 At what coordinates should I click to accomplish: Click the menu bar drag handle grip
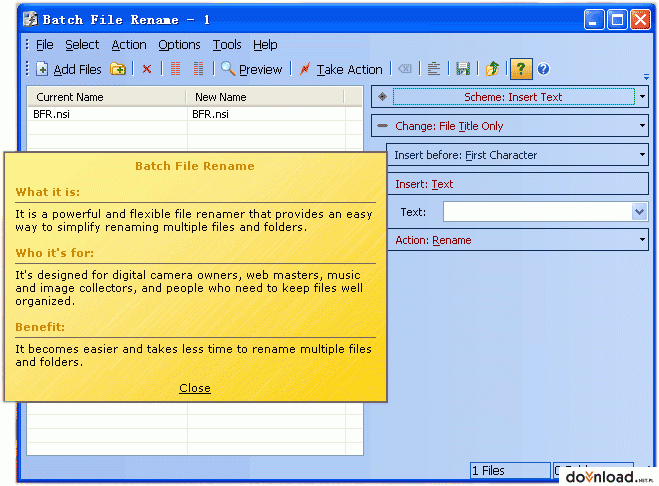click(x=27, y=45)
